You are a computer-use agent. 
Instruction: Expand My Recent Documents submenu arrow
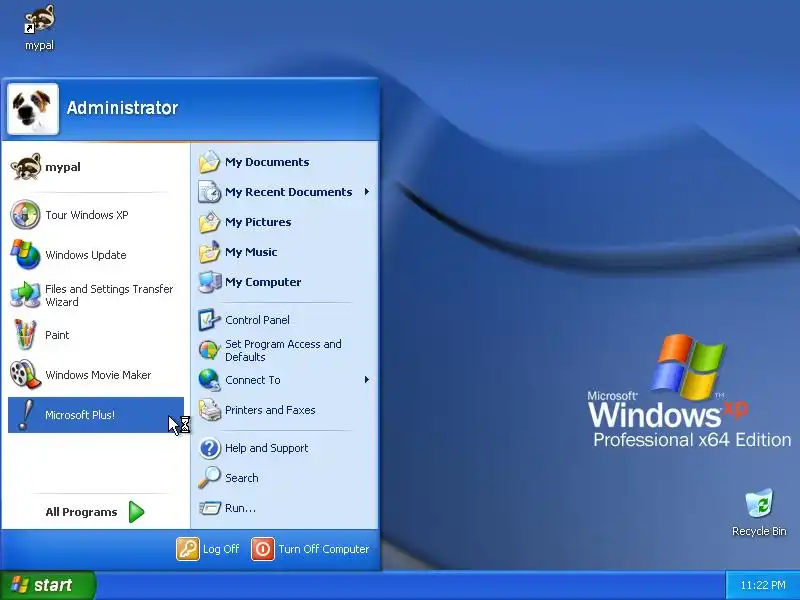pos(366,192)
